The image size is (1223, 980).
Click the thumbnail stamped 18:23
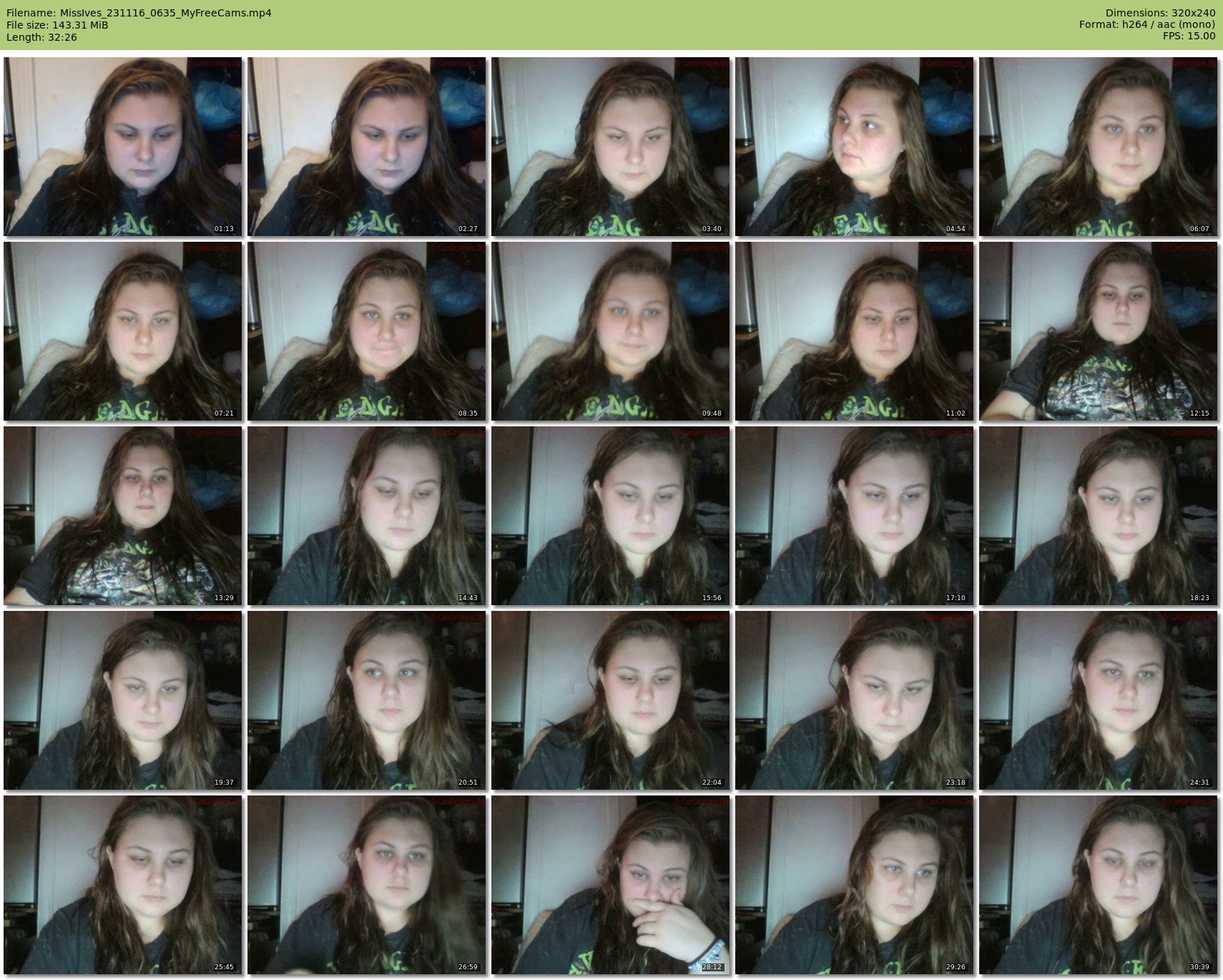(x=1099, y=516)
